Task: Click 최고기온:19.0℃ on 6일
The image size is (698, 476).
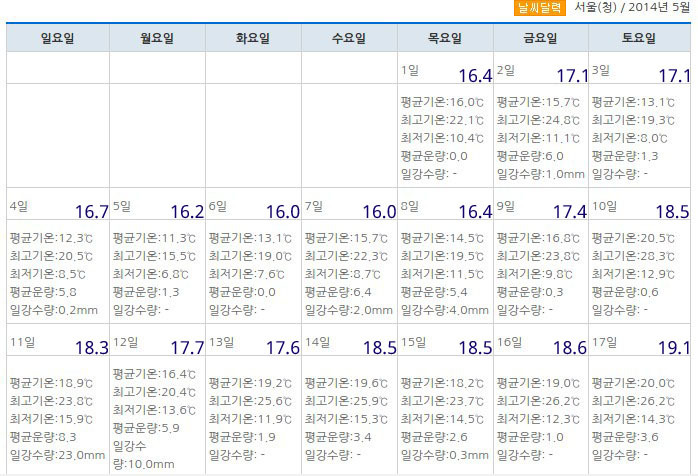Action: tap(250, 256)
